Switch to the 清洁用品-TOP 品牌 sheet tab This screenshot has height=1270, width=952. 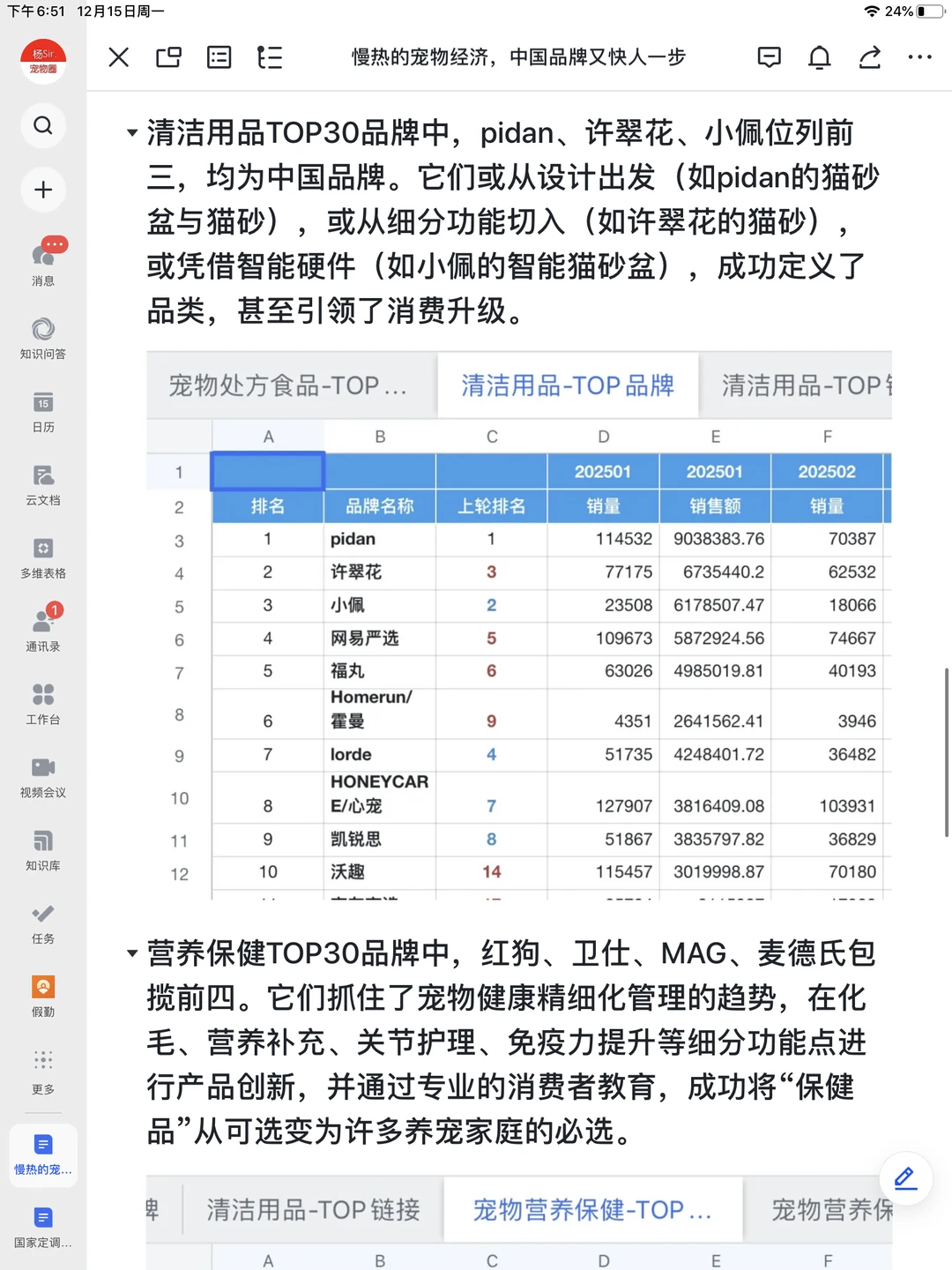pos(568,385)
